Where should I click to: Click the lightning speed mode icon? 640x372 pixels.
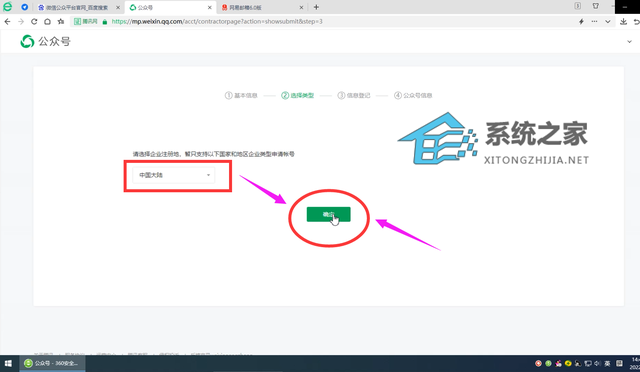click(x=581, y=22)
